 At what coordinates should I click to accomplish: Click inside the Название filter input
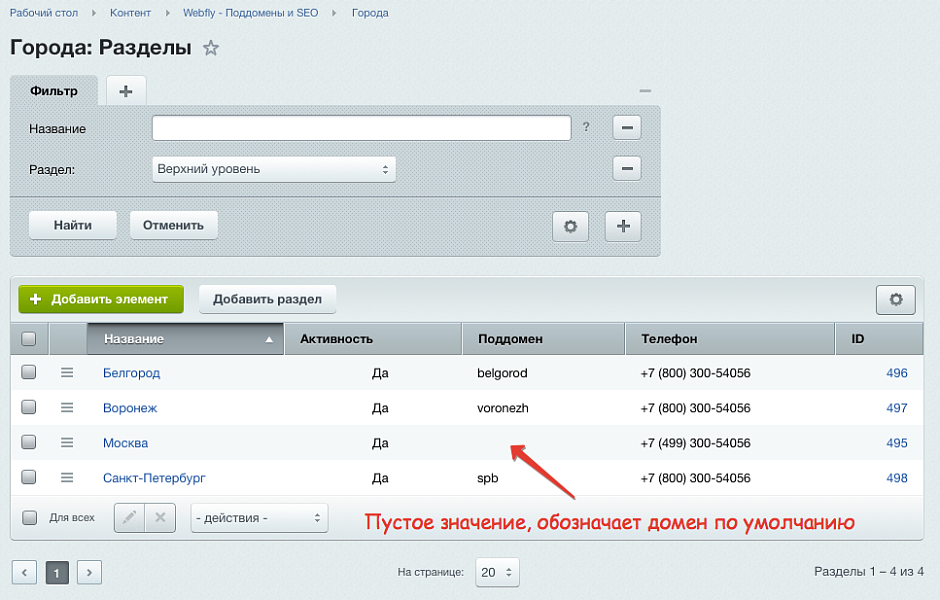pyautogui.click(x=360, y=127)
